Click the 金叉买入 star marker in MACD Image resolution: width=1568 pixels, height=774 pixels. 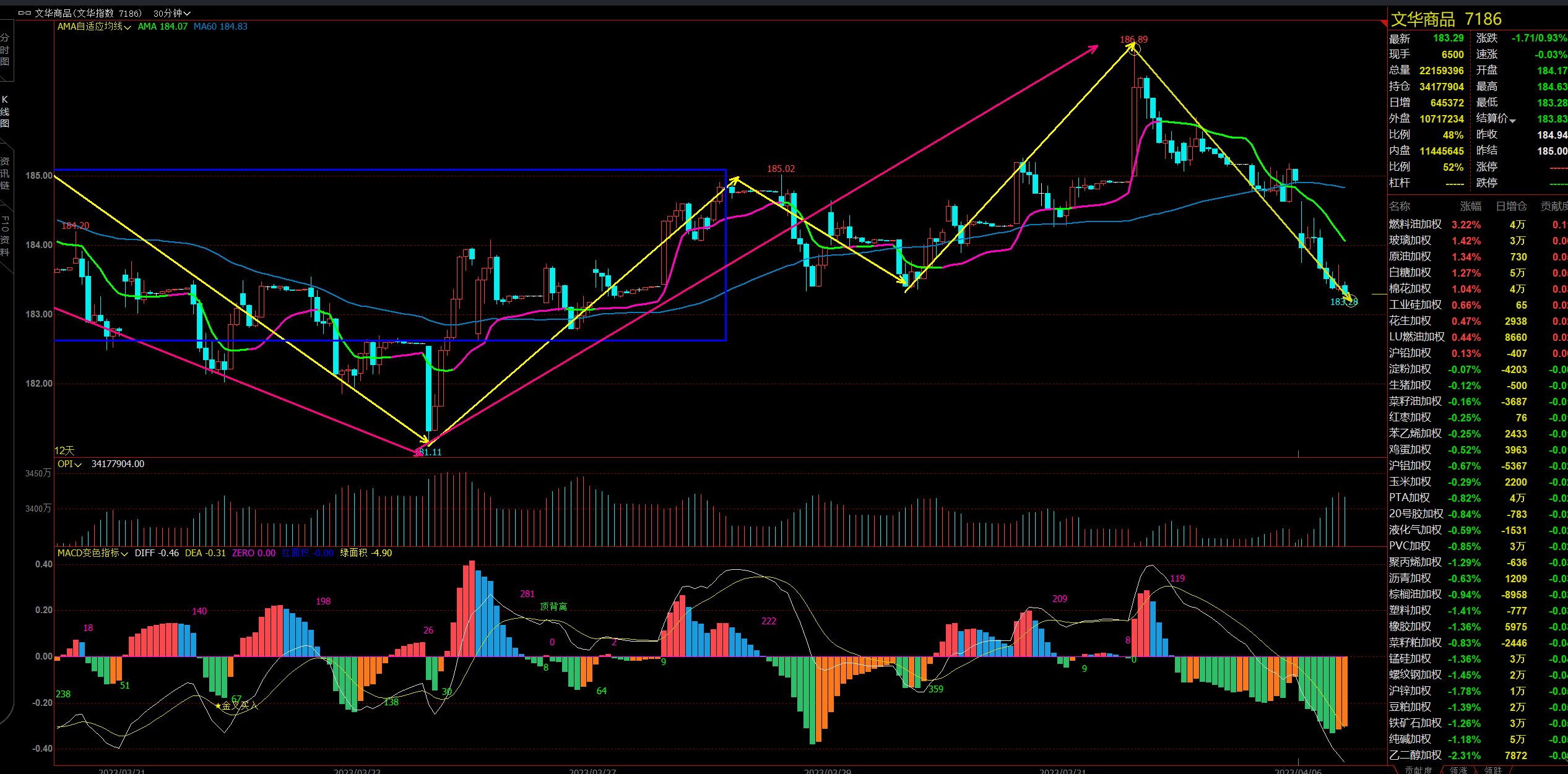218,705
